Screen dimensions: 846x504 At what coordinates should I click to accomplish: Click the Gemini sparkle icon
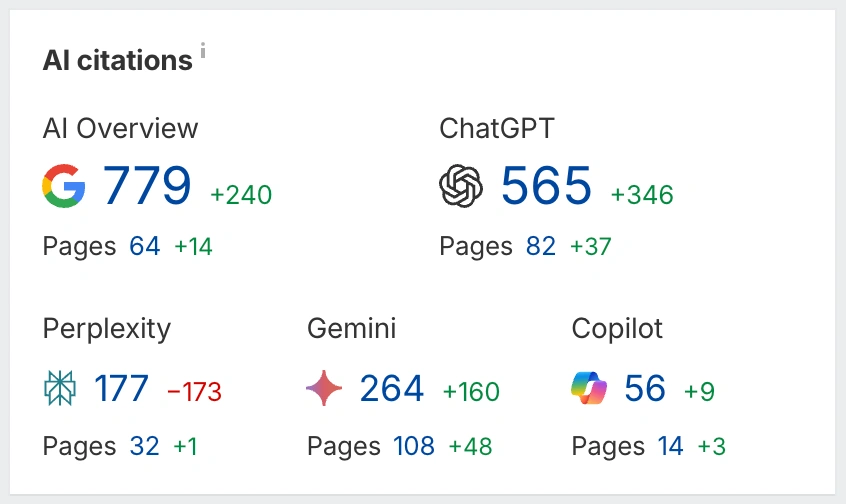[x=324, y=388]
